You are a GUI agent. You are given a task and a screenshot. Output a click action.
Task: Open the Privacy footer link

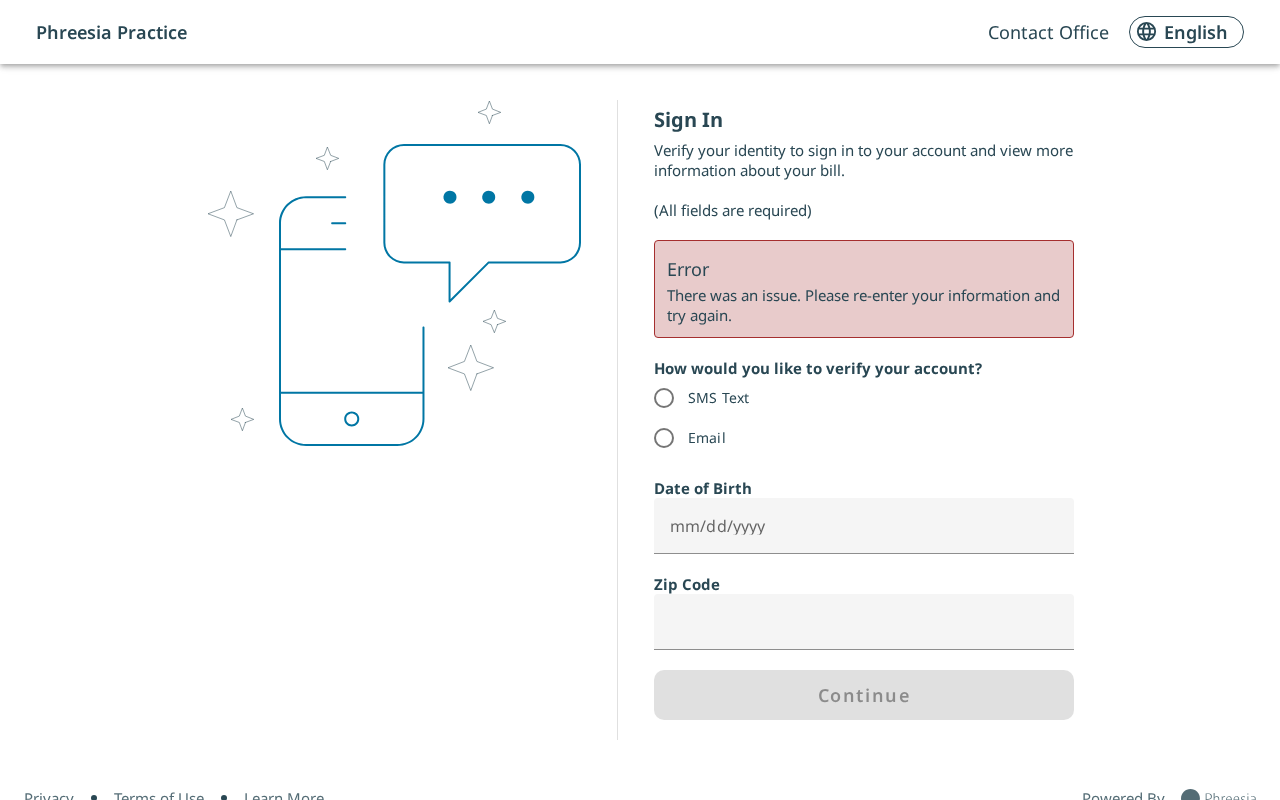tap(49, 796)
